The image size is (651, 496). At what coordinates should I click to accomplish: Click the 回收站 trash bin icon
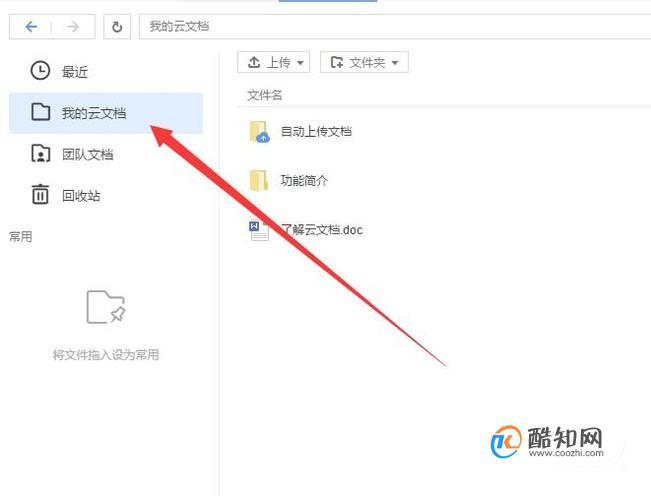click(x=40, y=194)
